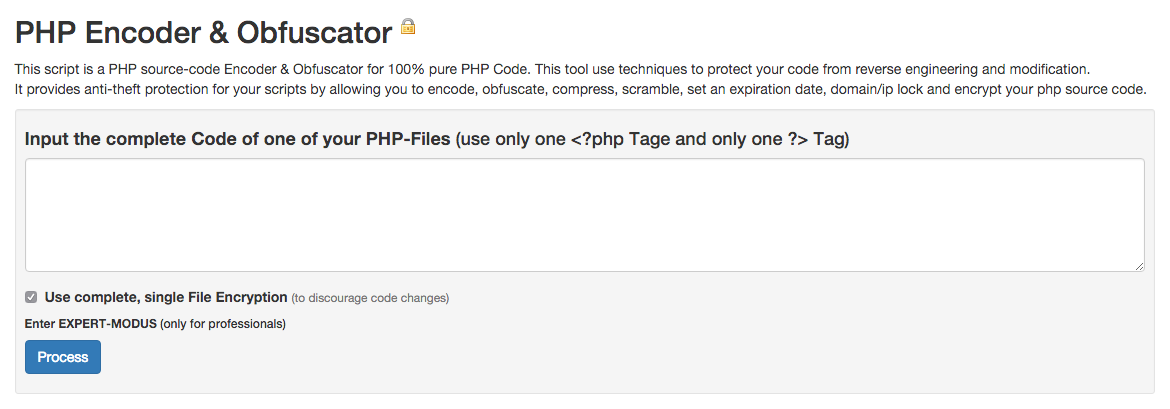
Task: Click the 'Use complete, single File Encryption' label
Action: click(x=166, y=297)
